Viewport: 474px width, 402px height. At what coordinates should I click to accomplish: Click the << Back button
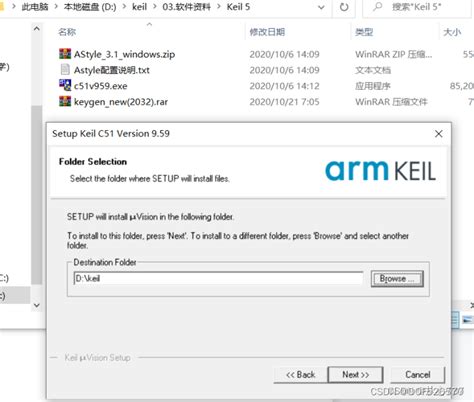(301, 375)
